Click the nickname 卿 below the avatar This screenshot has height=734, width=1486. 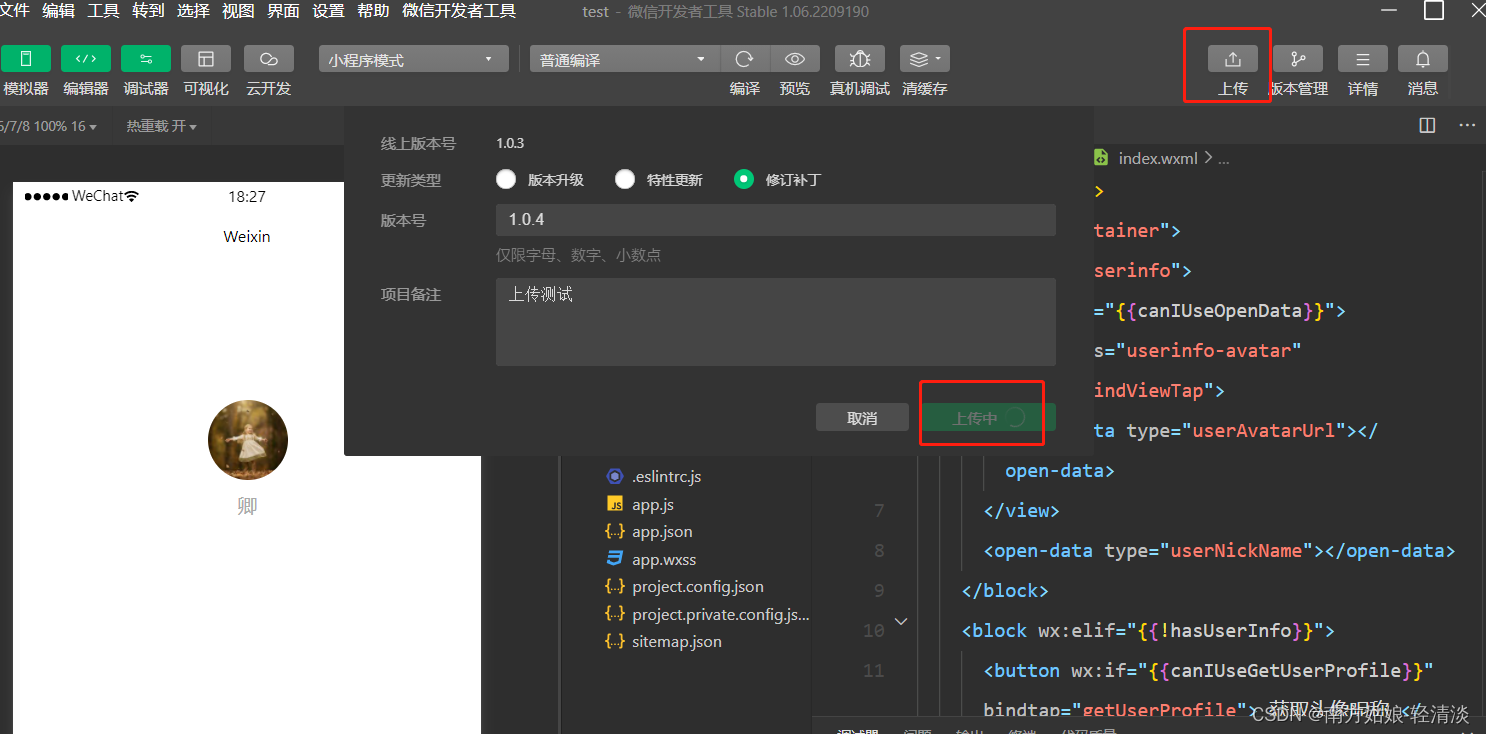pyautogui.click(x=247, y=506)
